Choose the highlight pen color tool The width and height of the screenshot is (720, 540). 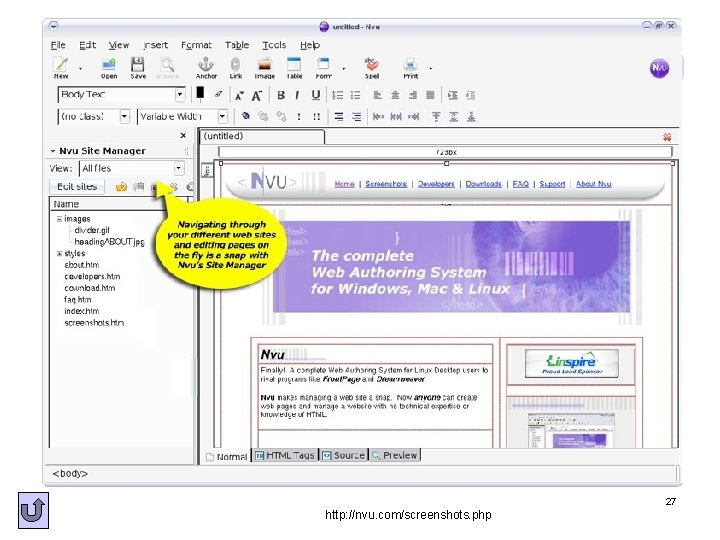(218, 95)
